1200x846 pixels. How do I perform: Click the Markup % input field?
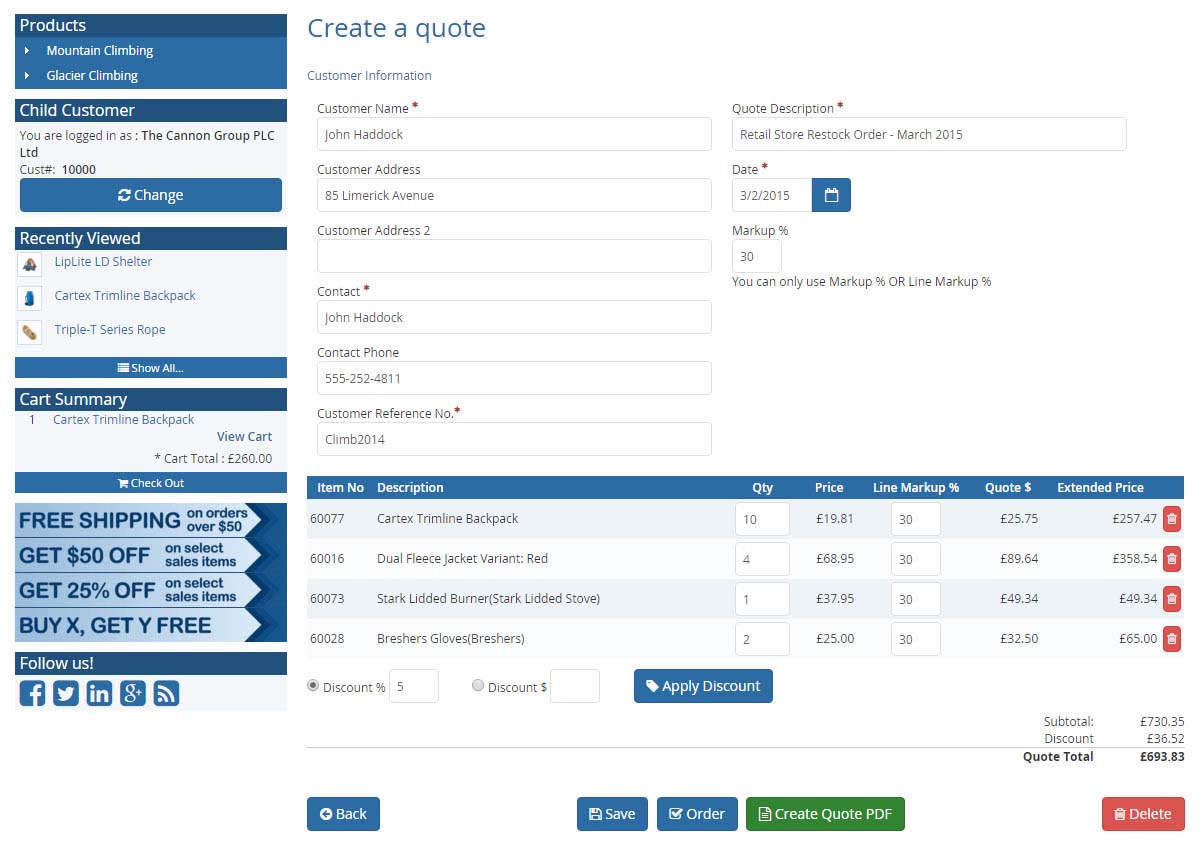point(756,256)
